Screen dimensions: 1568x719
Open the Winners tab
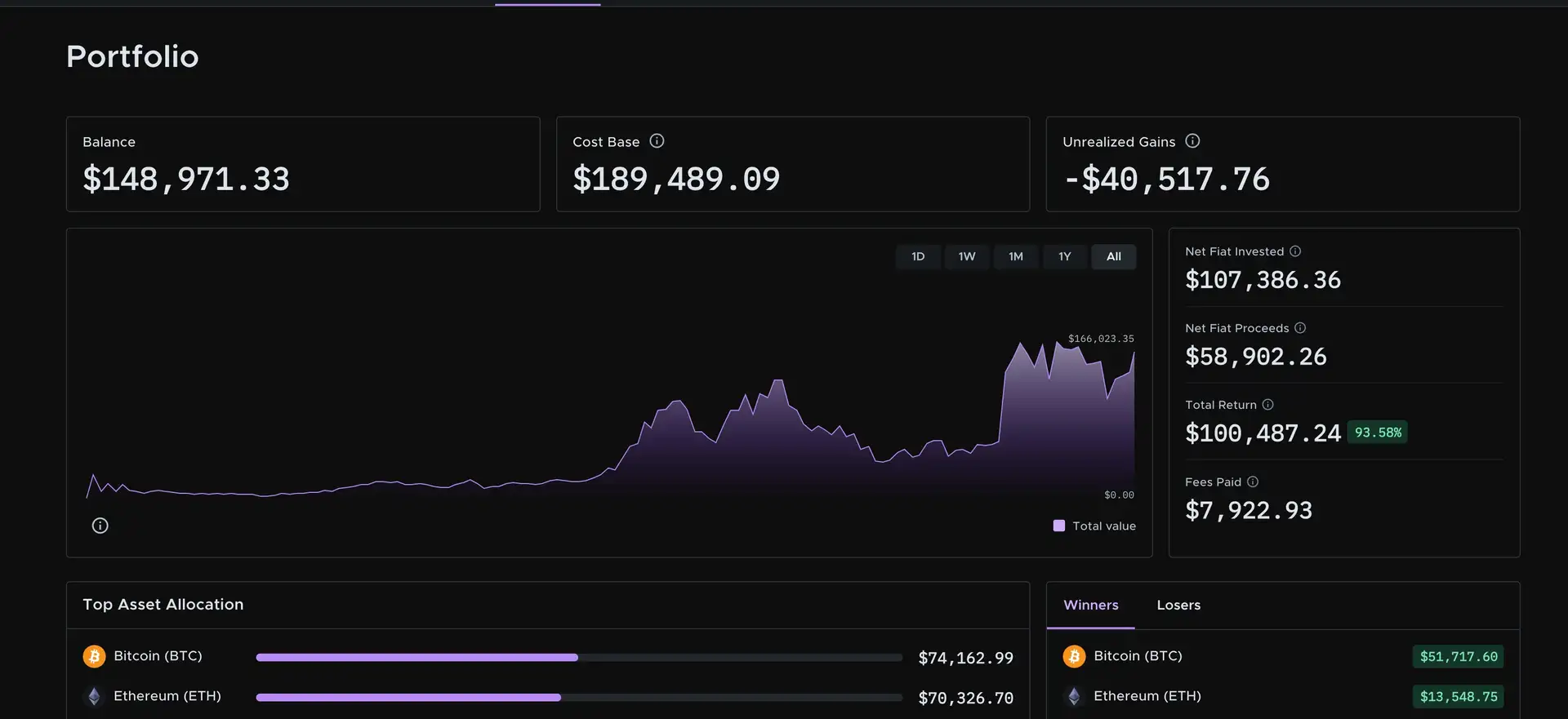coord(1091,605)
